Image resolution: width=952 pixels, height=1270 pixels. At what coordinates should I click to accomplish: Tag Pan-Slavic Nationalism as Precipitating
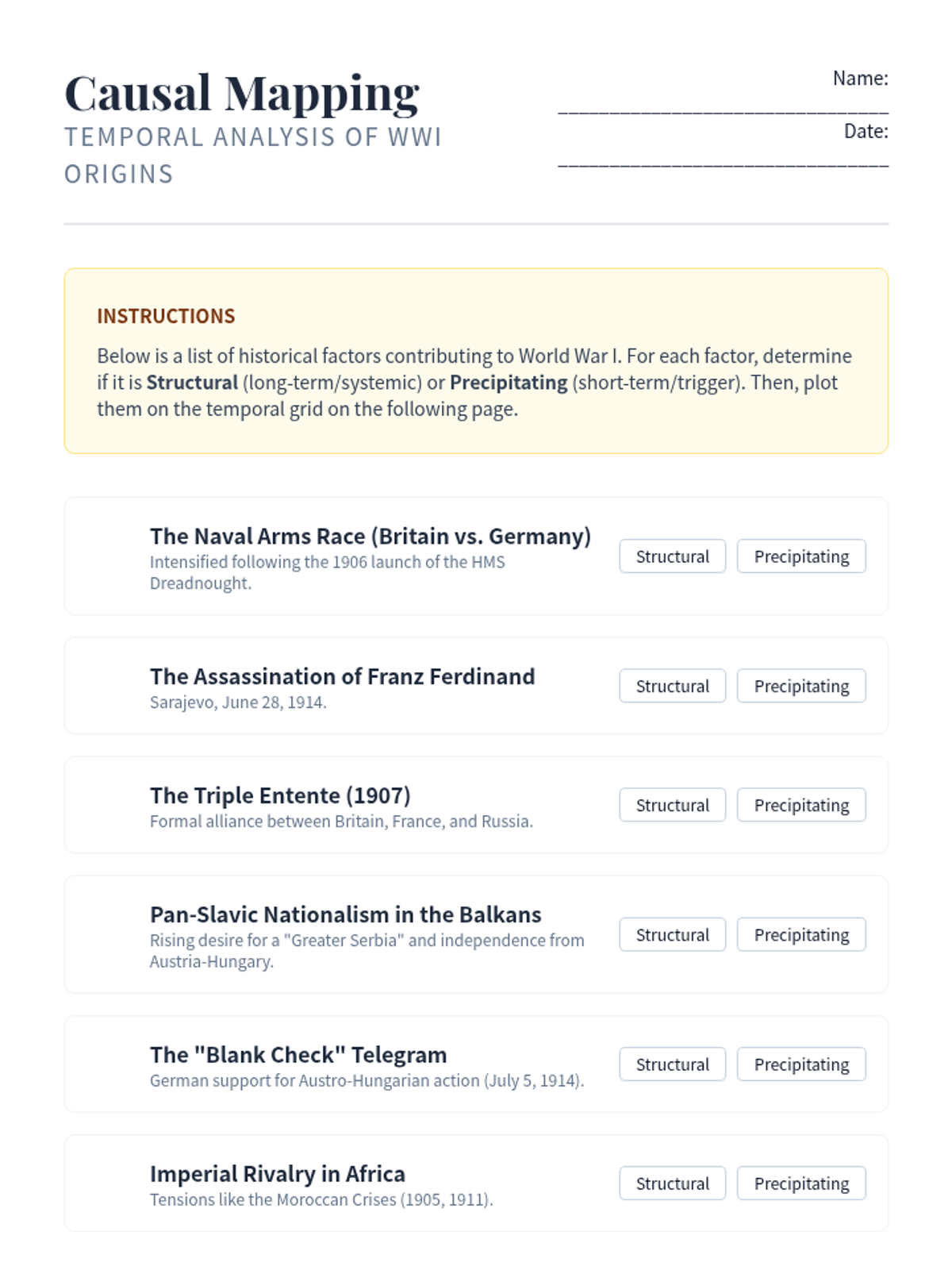pos(800,935)
